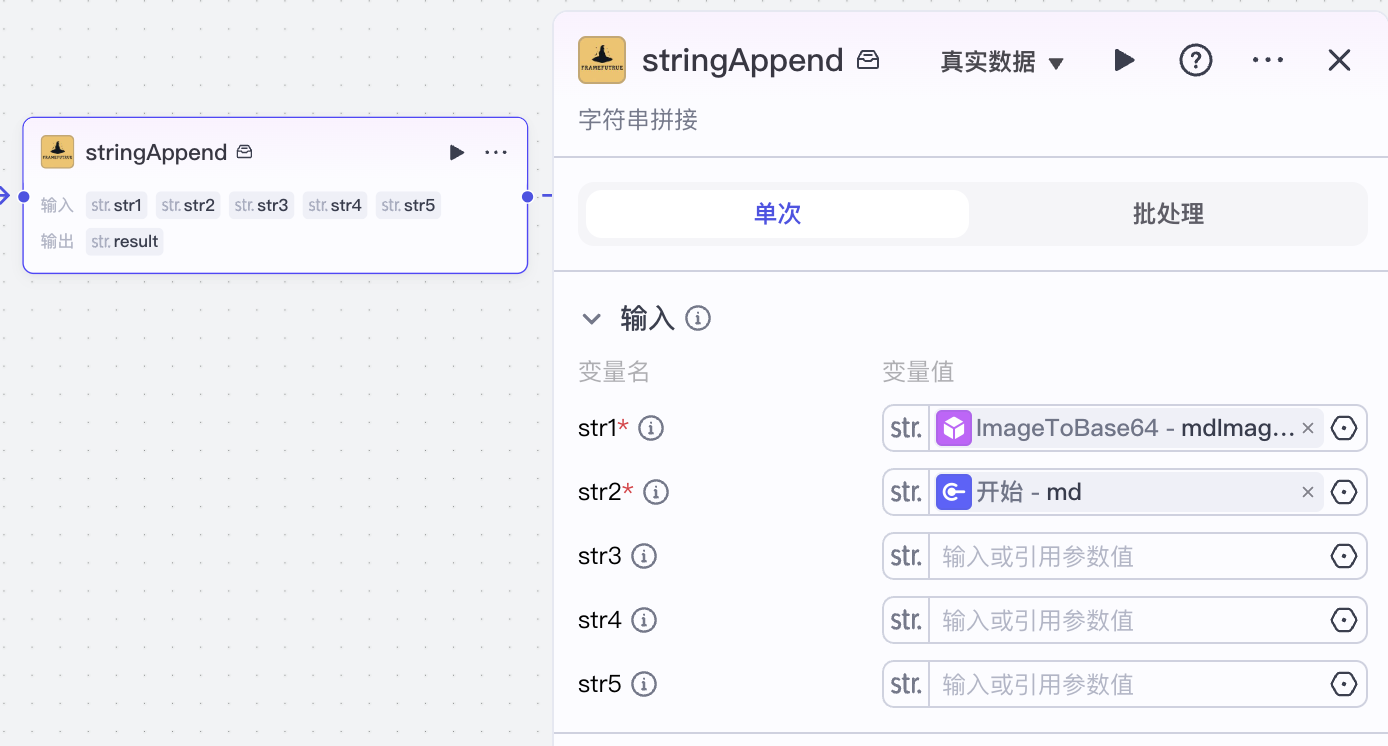Click the info icon next to str1

650,427
